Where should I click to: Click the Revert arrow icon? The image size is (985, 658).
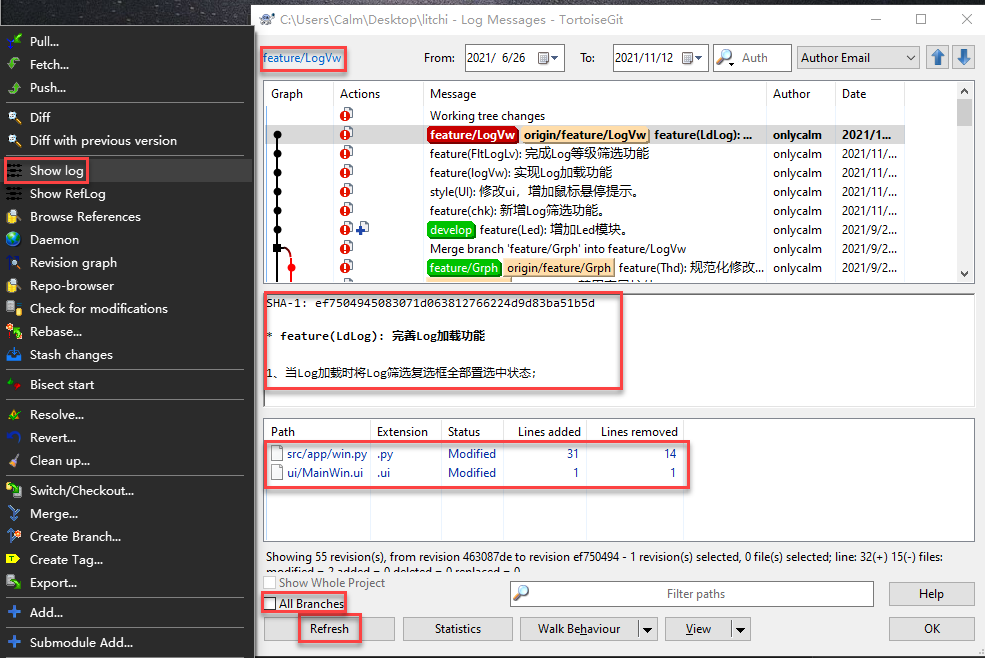[14, 437]
